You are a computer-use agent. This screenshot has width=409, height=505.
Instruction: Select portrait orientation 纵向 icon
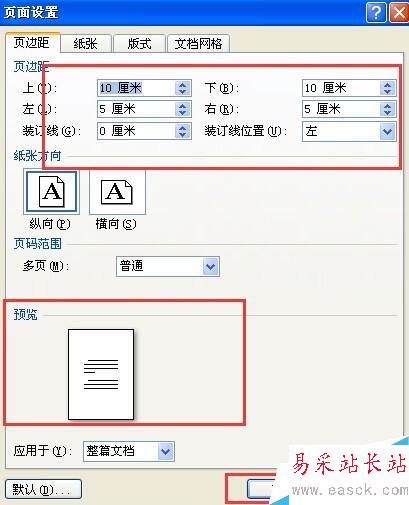click(51, 192)
